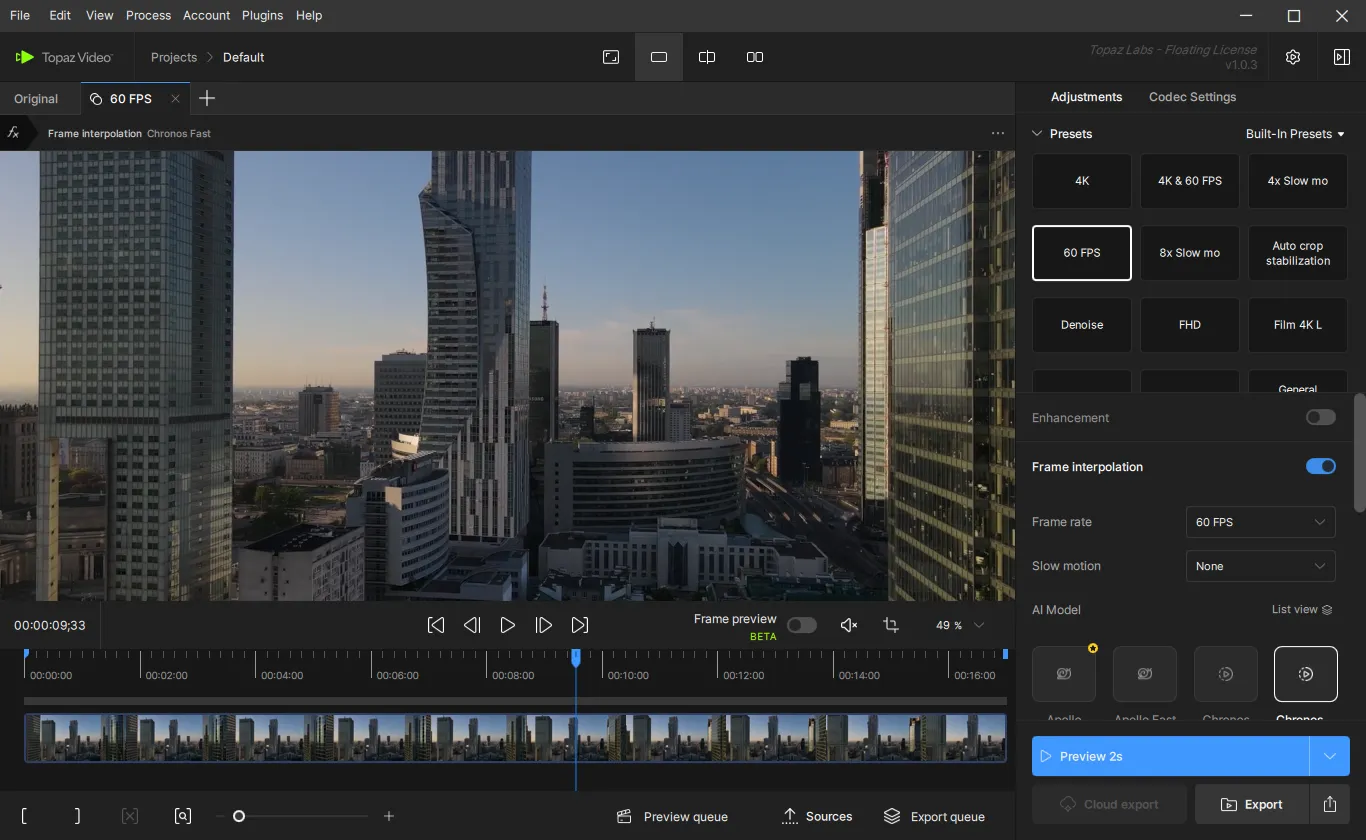Image resolution: width=1366 pixels, height=840 pixels.
Task: Switch to the Codec Settings tab
Action: tap(1192, 97)
